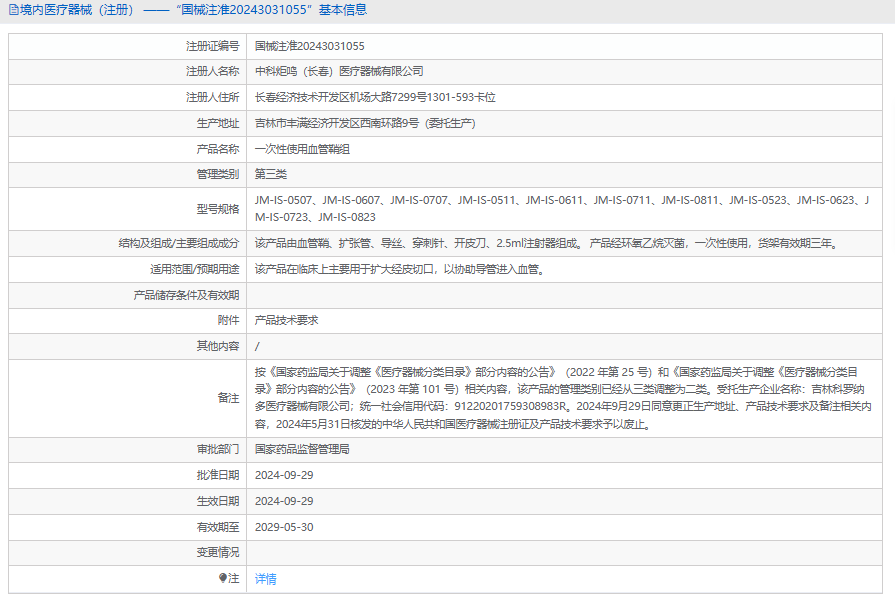Viewport: 895px width, 603px height.
Task: Click the 审批部门 label
Action: pos(217,449)
